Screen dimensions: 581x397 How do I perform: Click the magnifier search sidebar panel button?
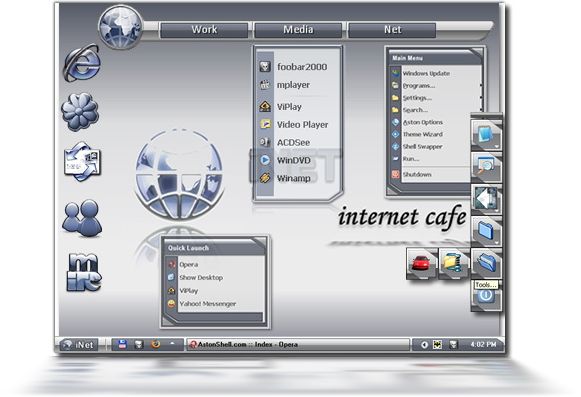(x=486, y=167)
